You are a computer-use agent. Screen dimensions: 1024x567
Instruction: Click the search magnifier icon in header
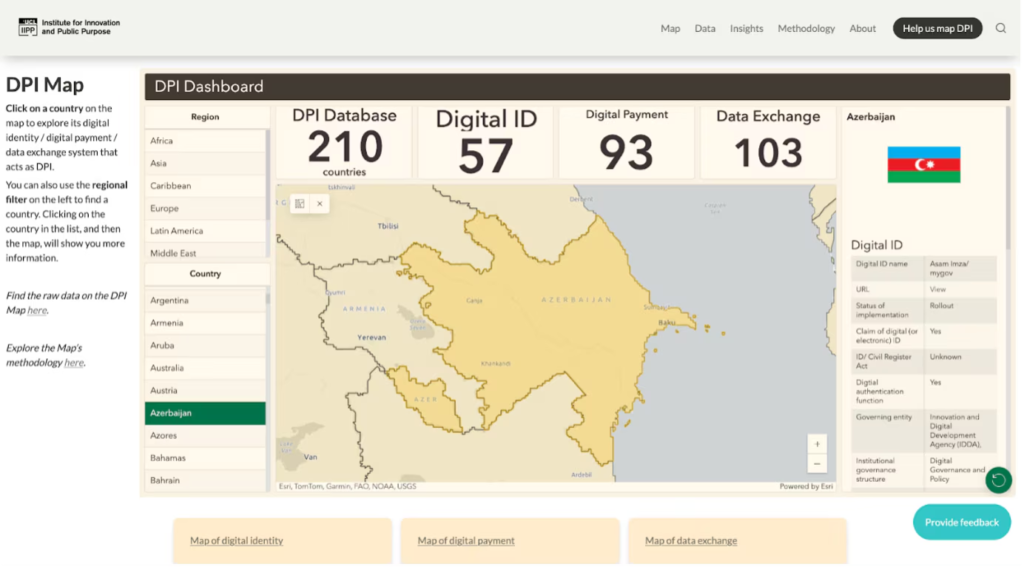click(x=1001, y=28)
